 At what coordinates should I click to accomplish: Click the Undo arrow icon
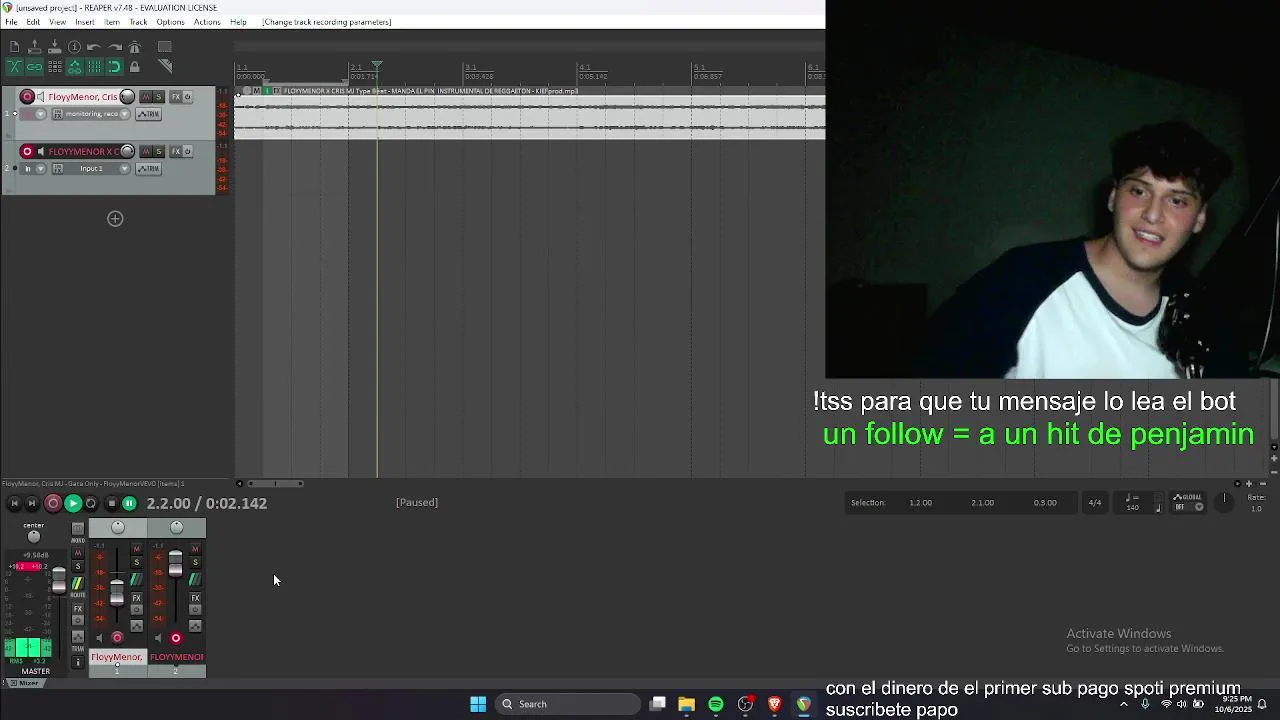pyautogui.click(x=94, y=47)
